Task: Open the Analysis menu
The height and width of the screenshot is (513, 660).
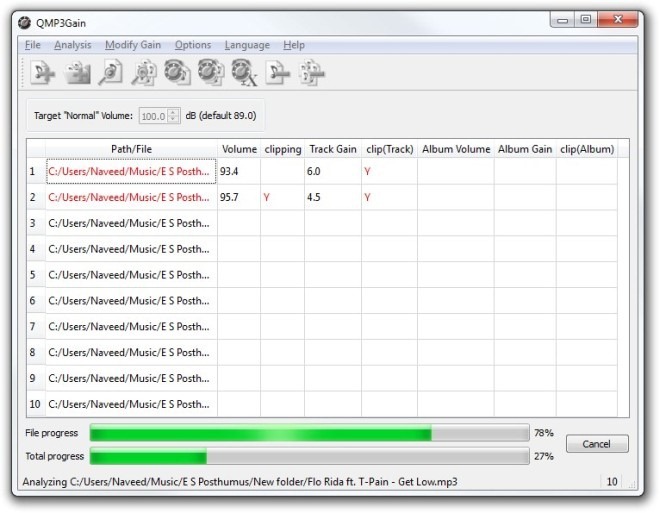Action: point(72,45)
